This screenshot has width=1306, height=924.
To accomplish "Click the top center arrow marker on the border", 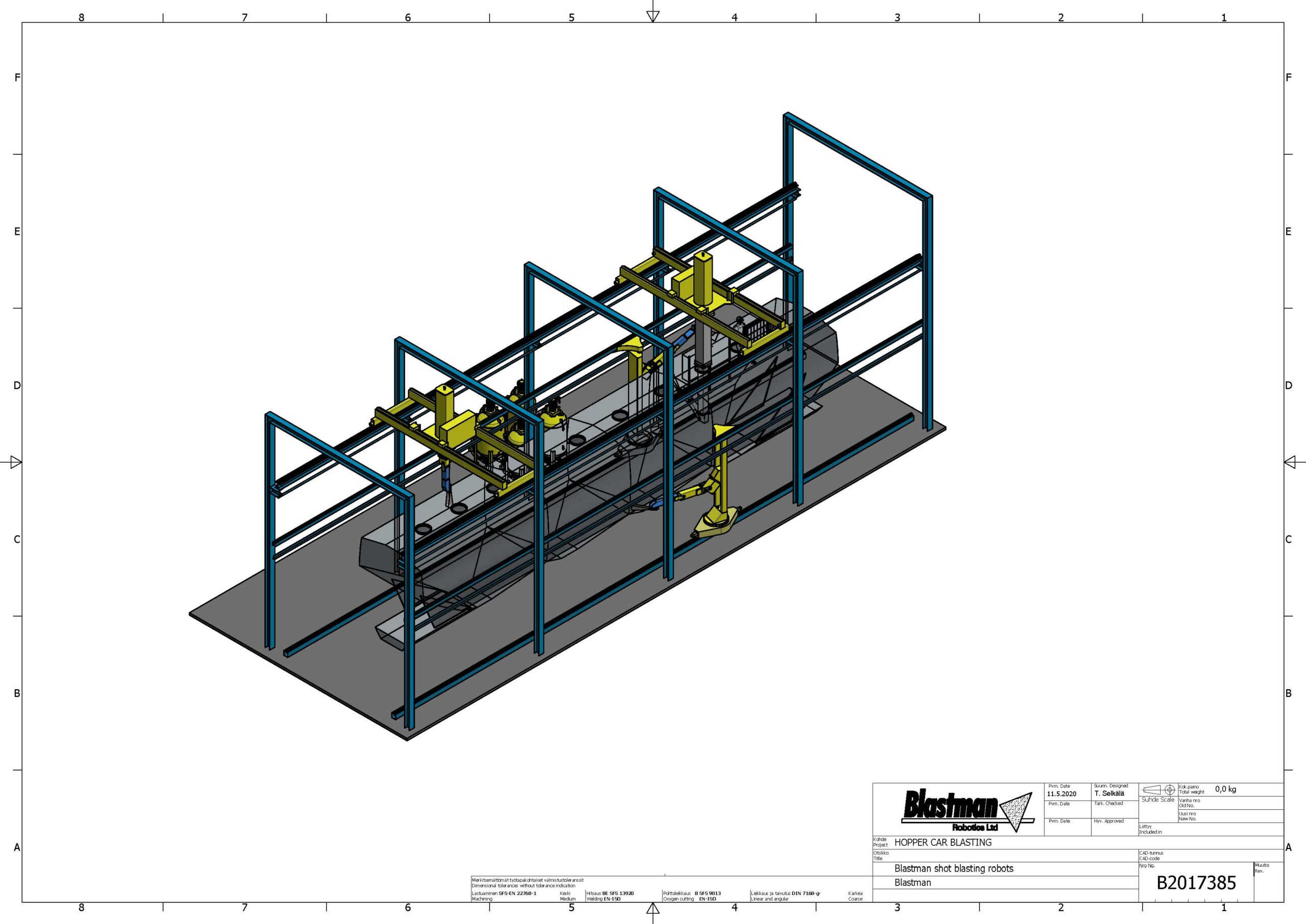I will (x=653, y=16).
